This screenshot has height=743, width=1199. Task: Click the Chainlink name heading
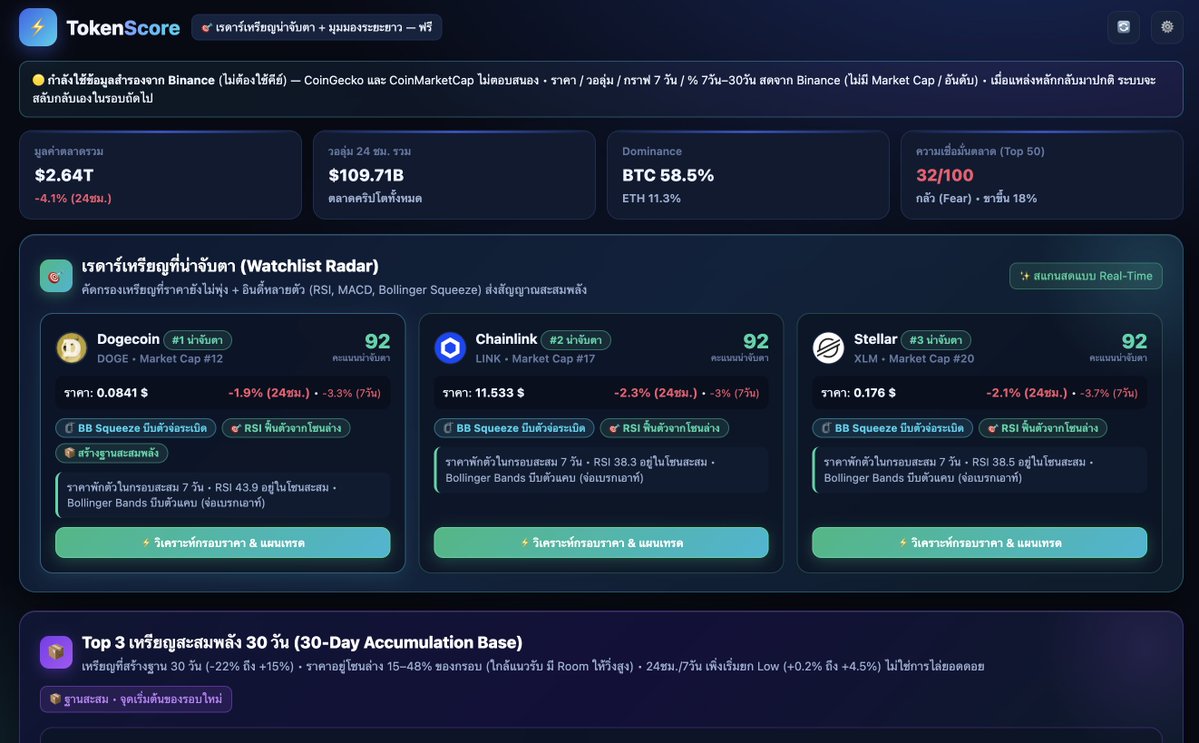(506, 339)
